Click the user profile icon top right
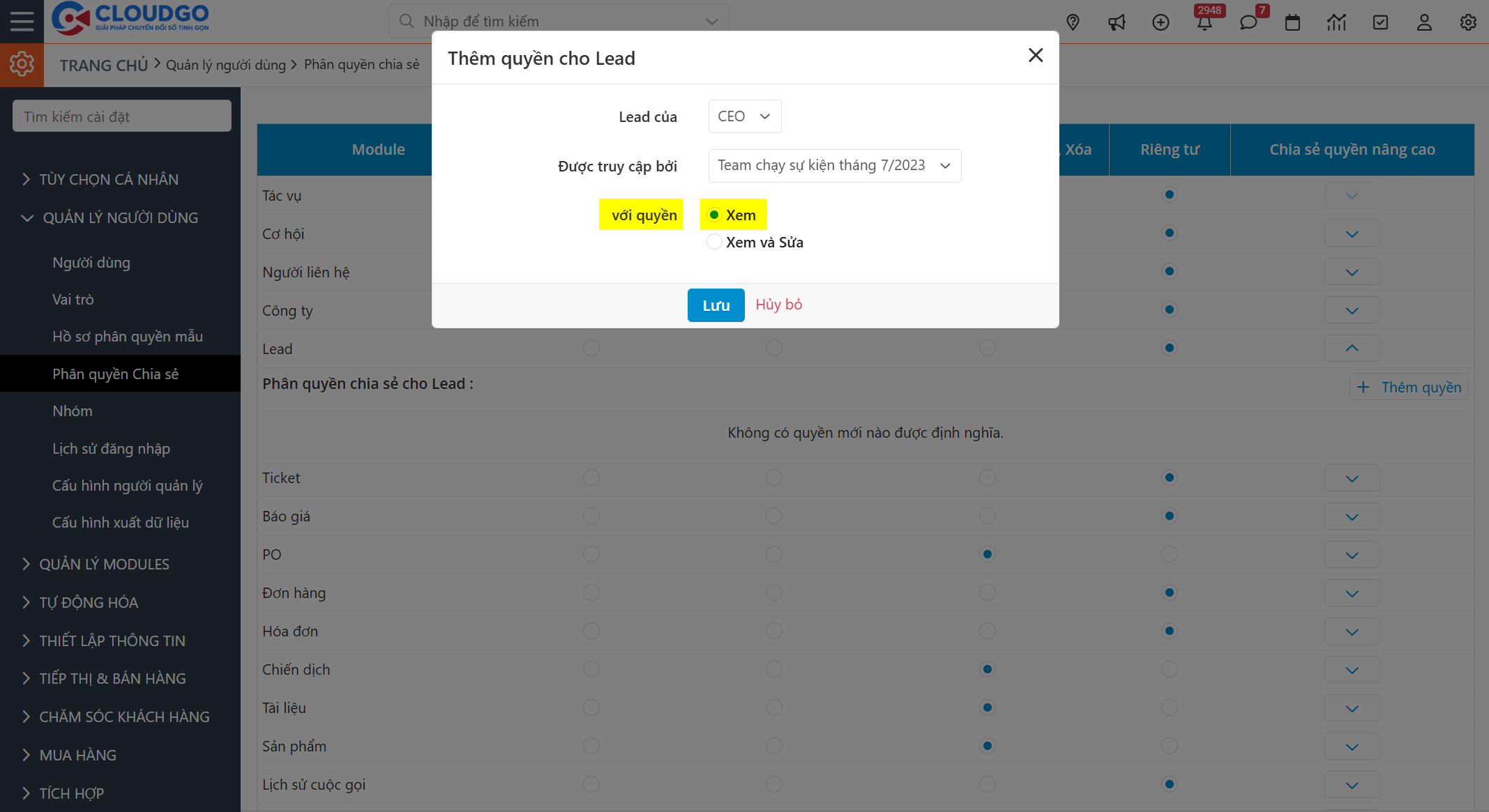This screenshot has height=812, width=1489. [1424, 22]
